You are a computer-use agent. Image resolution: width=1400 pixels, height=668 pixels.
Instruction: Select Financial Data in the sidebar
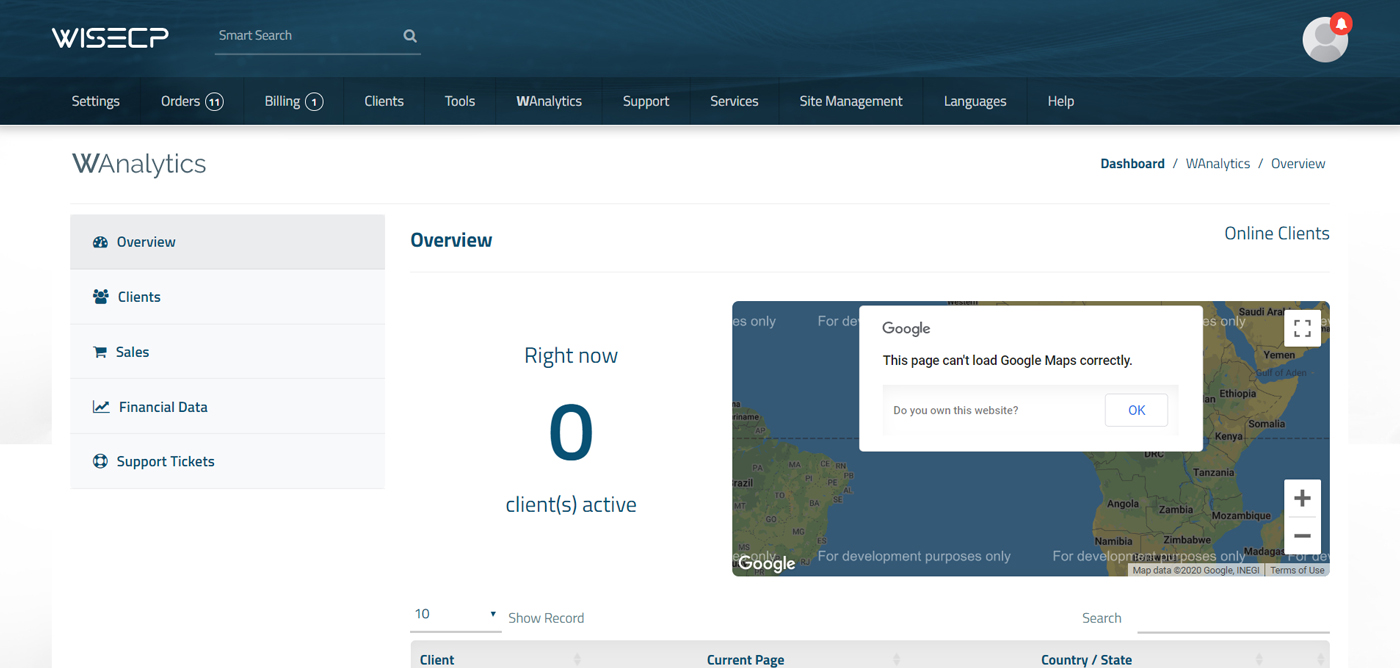[227, 407]
